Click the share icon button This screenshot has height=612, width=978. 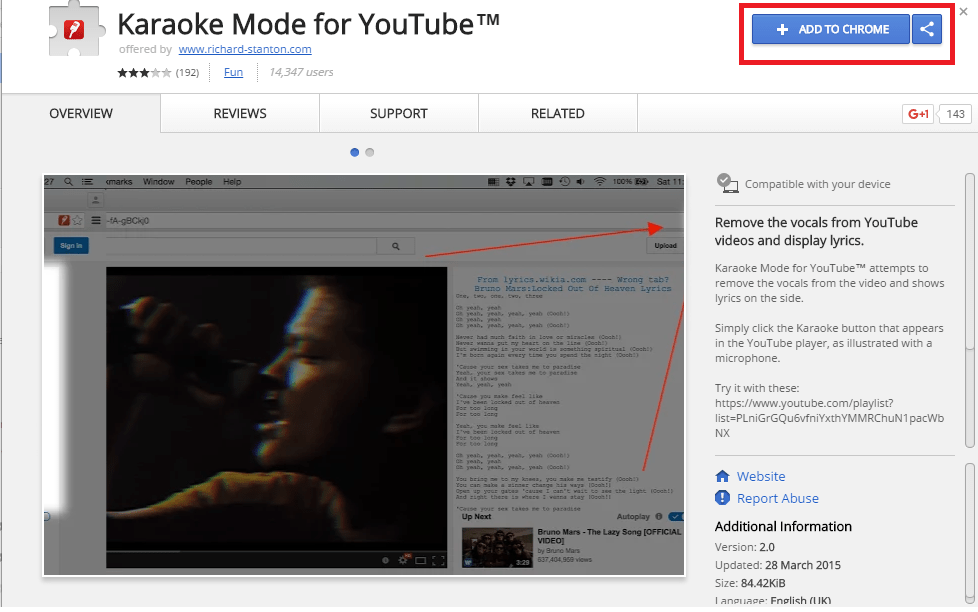pyautogui.click(x=927, y=29)
